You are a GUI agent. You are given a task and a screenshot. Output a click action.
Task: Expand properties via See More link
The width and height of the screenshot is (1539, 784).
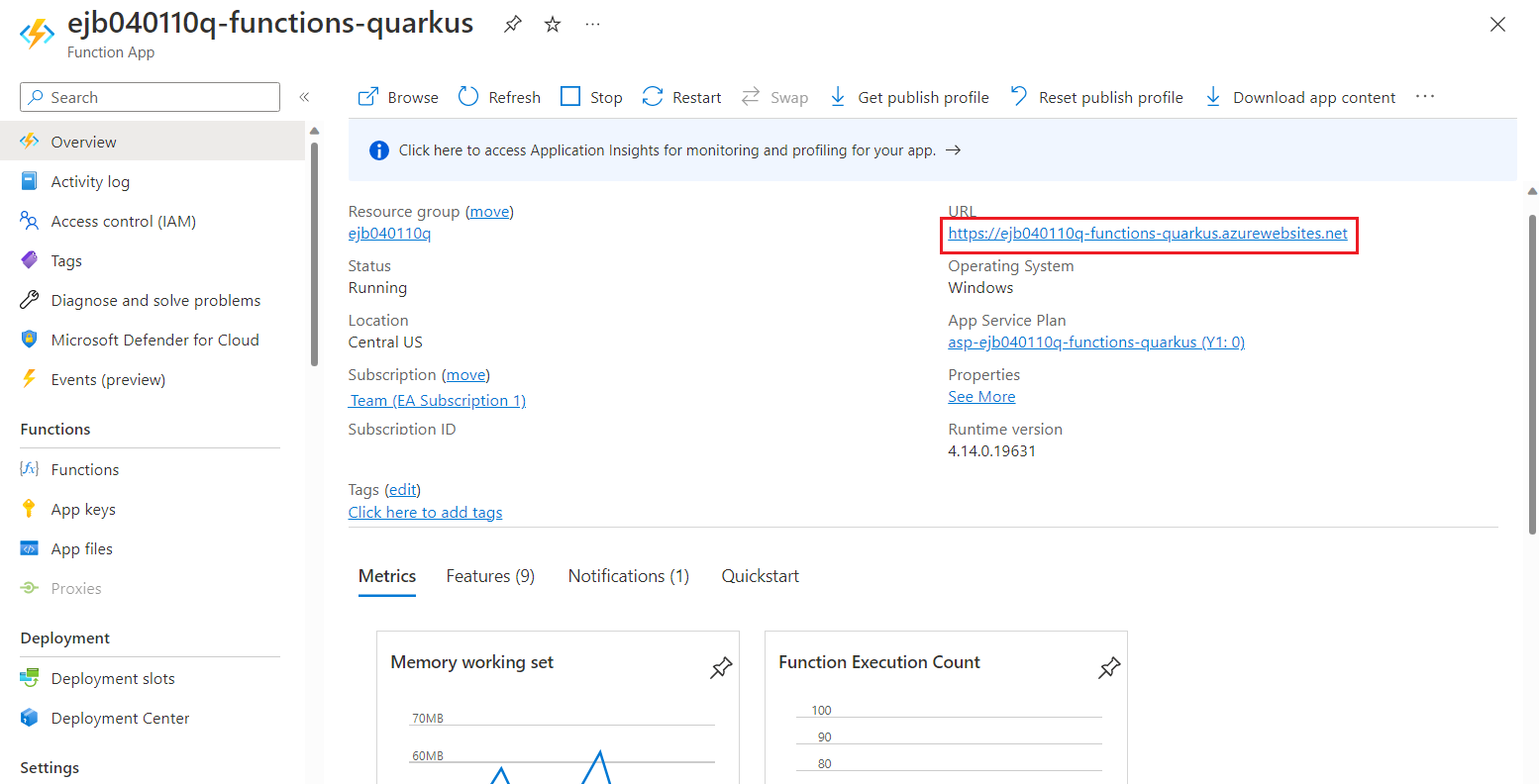click(980, 395)
